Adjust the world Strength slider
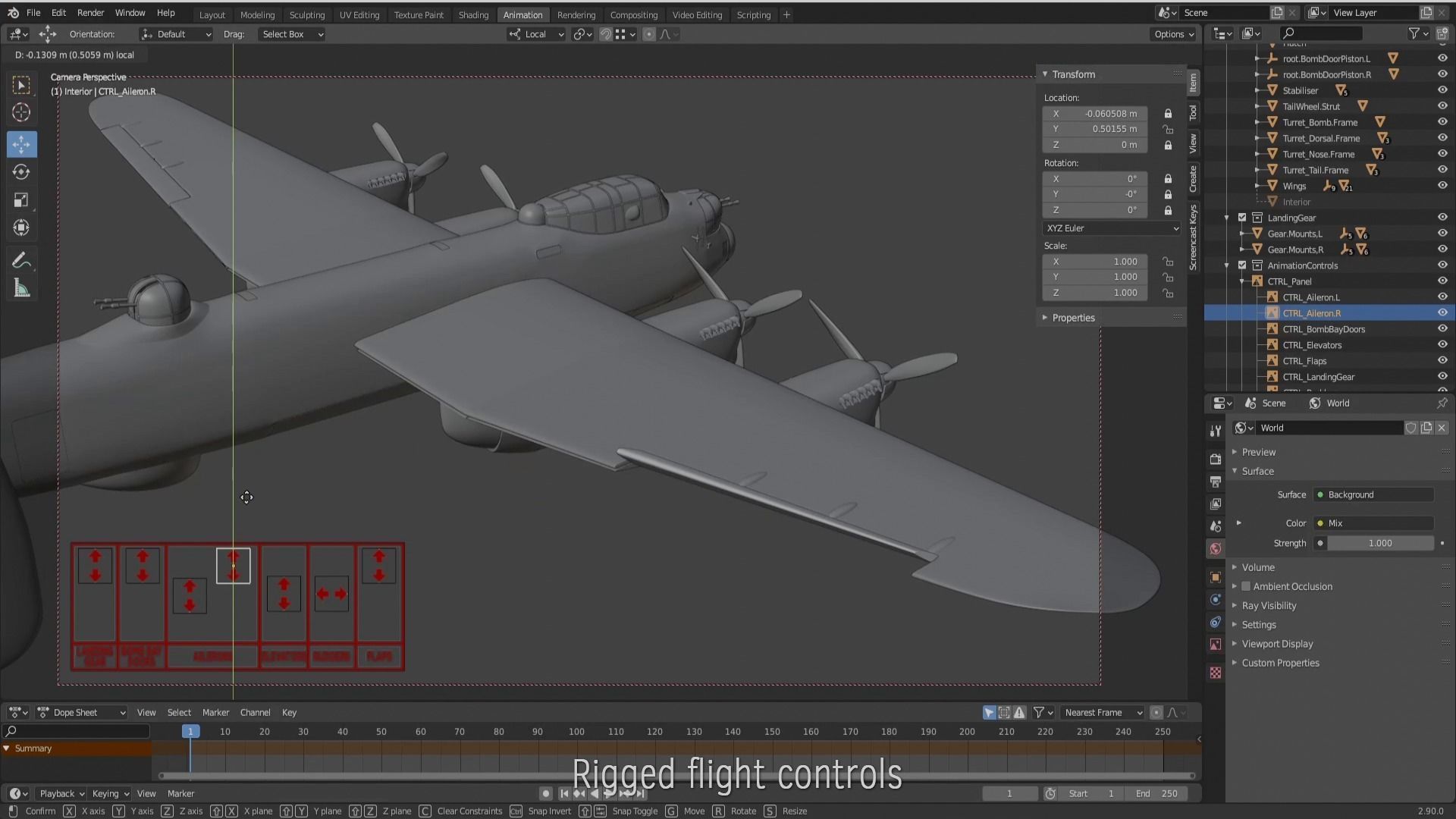Image resolution: width=1456 pixels, height=819 pixels. click(1379, 543)
